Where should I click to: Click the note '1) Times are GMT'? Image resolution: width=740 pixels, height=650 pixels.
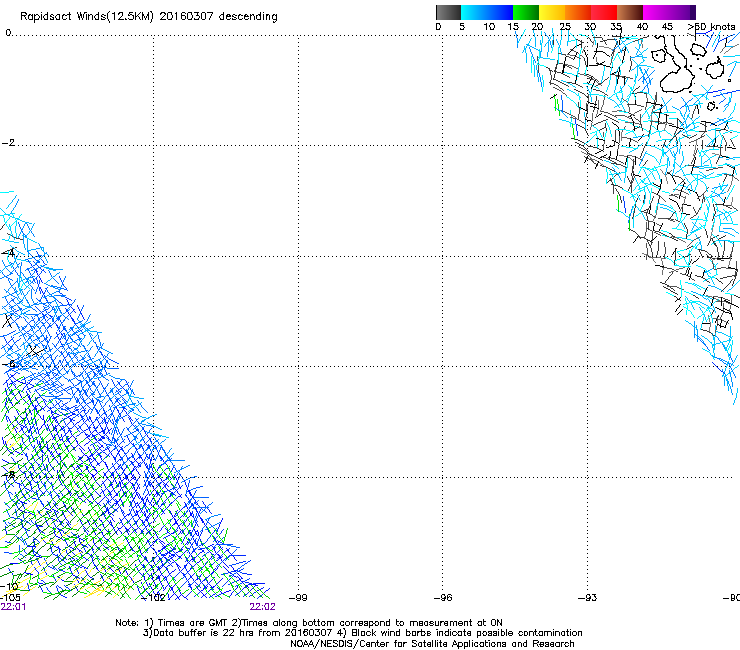186,623
